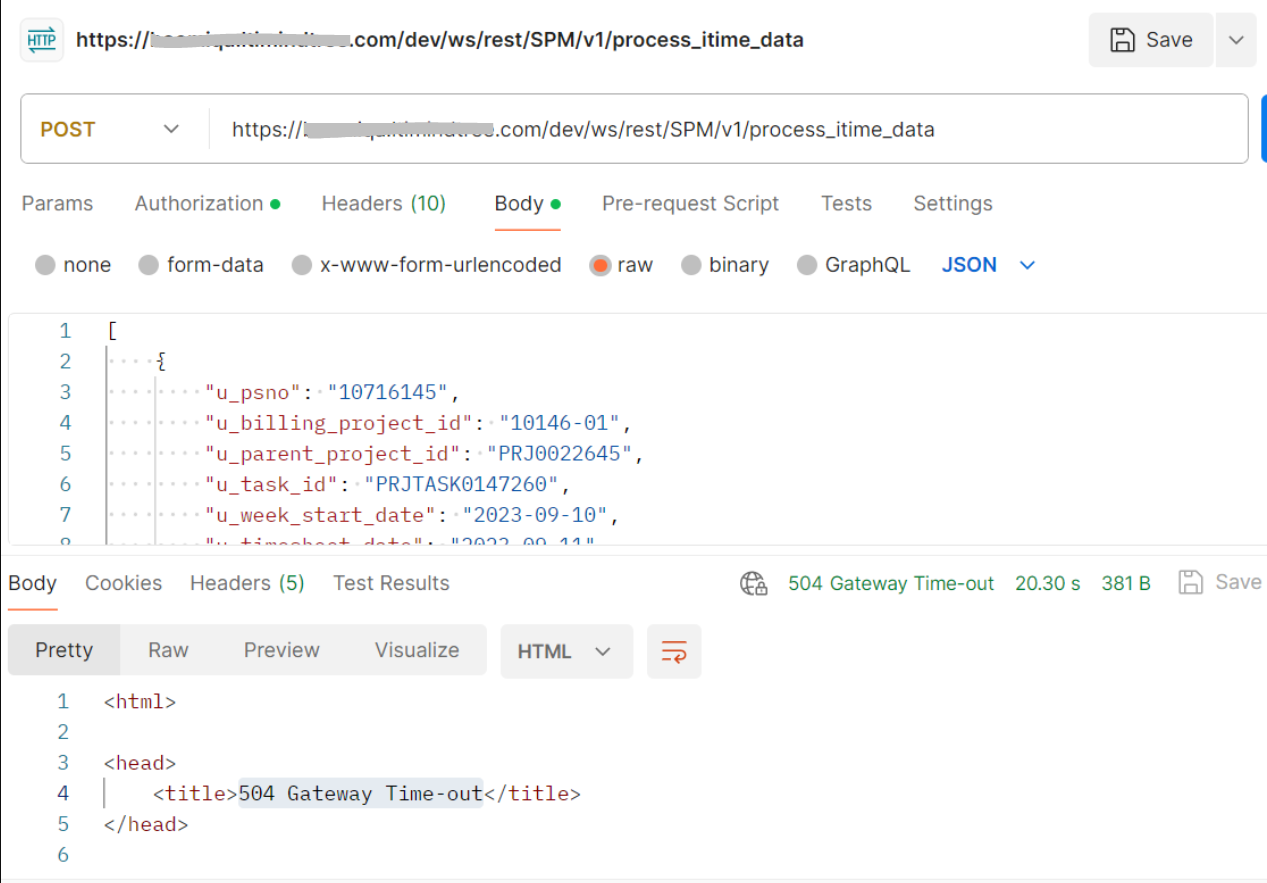Screen dimensions: 1267x883
Task: Open the HTML response format dropdown
Action: click(565, 651)
